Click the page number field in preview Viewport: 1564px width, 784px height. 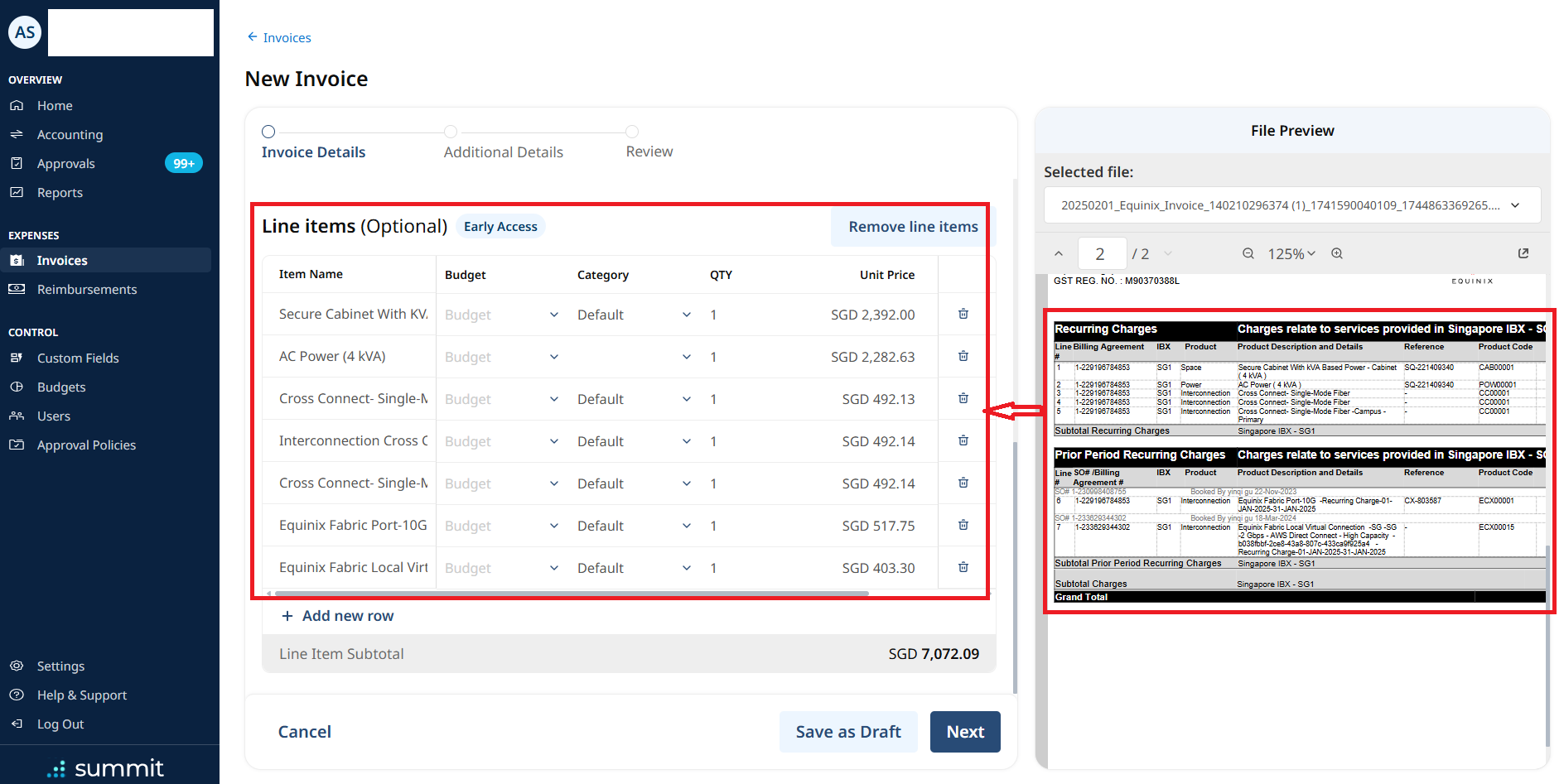point(1102,253)
